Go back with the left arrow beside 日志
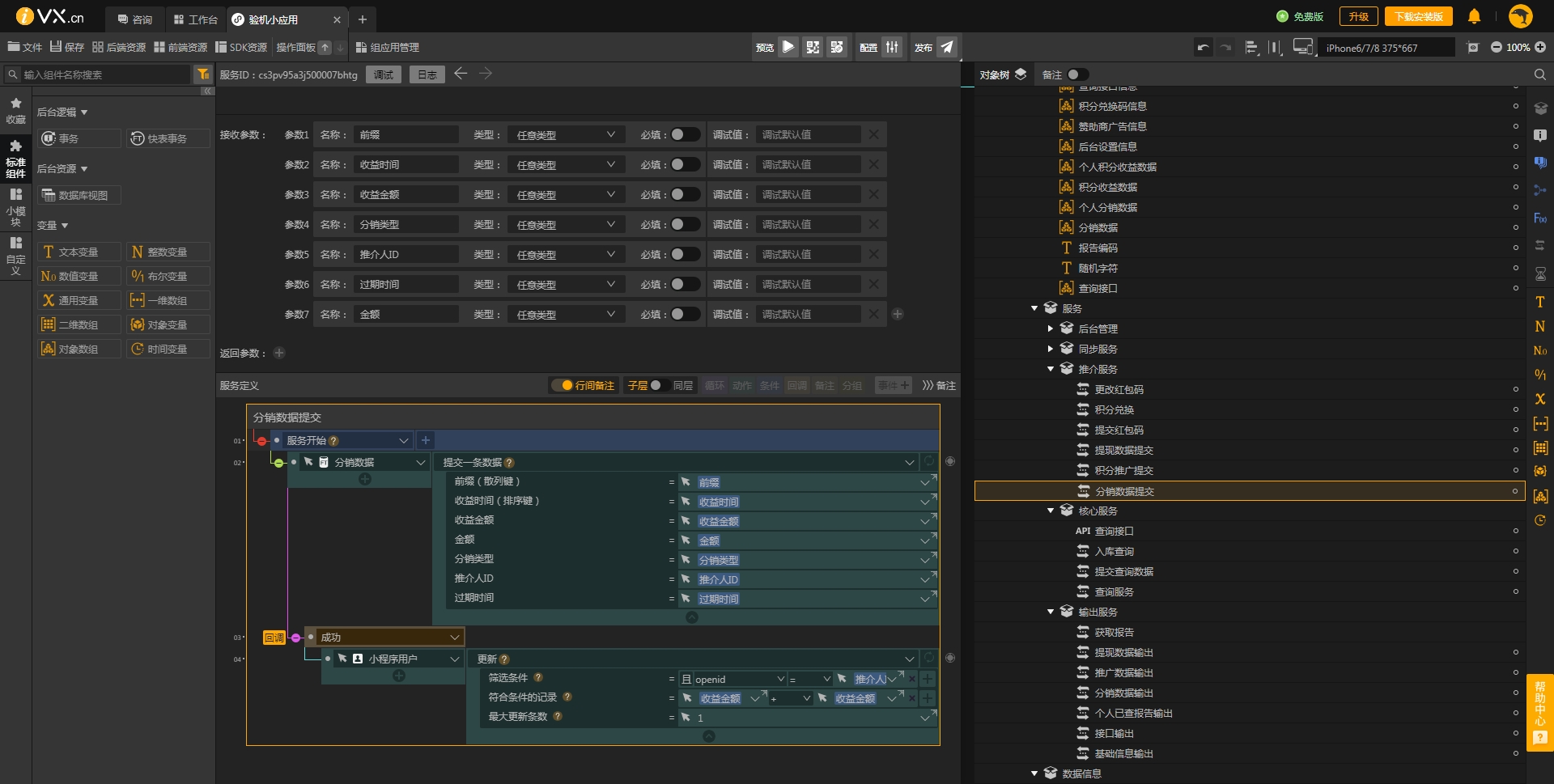Image resolution: width=1554 pixels, height=784 pixels. point(461,74)
